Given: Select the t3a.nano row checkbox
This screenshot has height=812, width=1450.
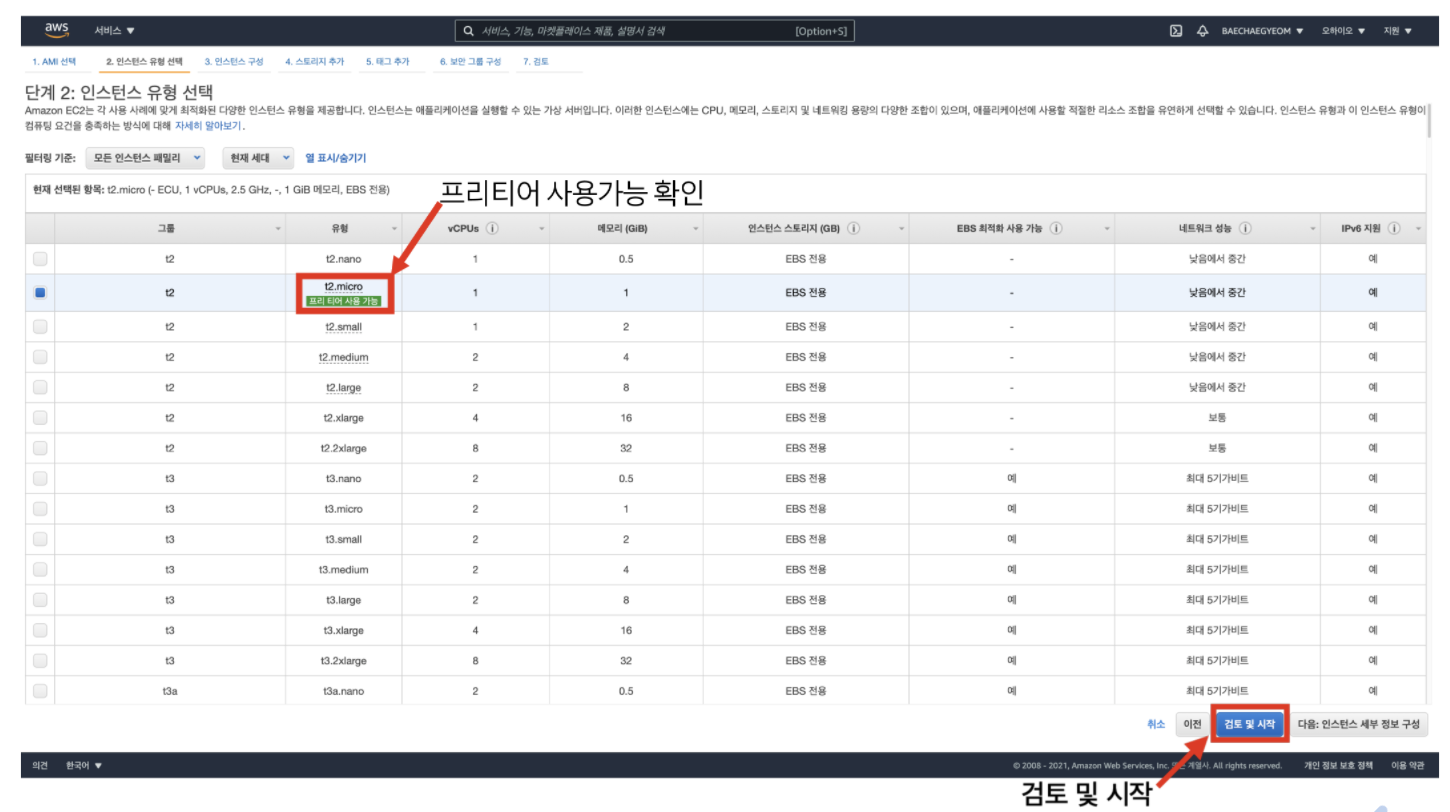Looking at the screenshot, I should click(40, 691).
